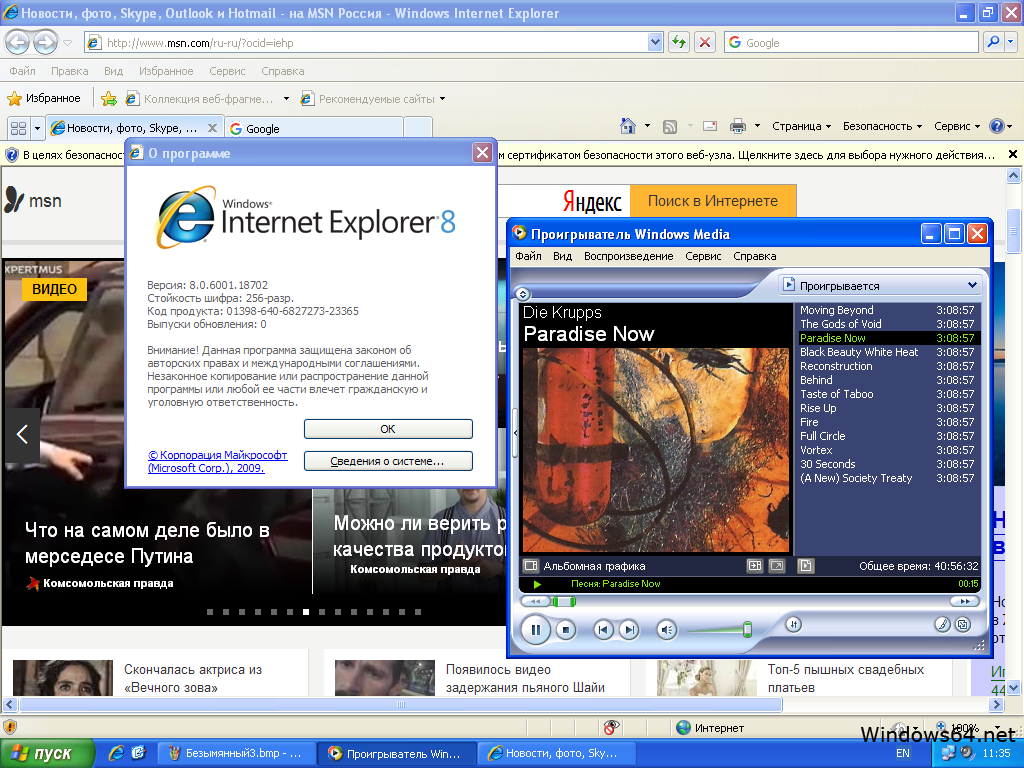Open the search provider dropdown arrow
The image size is (1024, 768).
pos(1010,42)
